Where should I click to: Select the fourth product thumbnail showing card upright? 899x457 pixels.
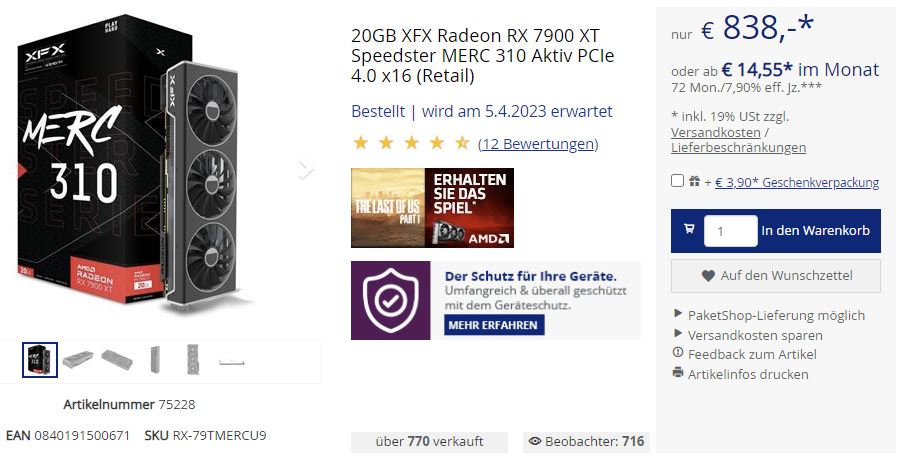coord(154,360)
